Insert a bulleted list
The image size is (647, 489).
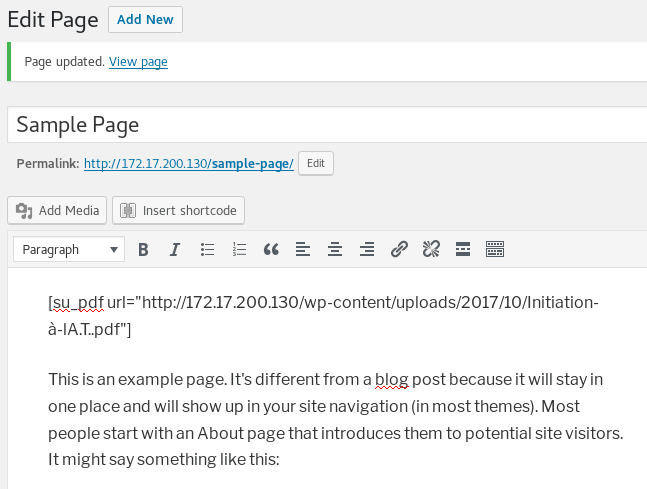[x=207, y=249]
